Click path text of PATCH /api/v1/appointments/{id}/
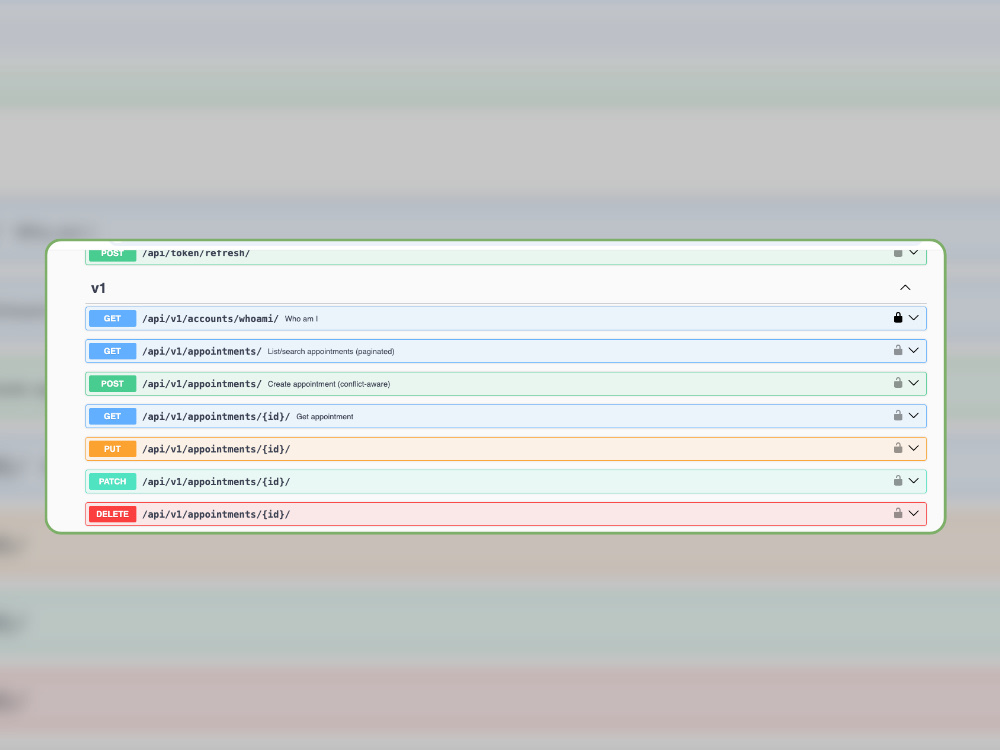Screen dimensions: 1000x750 (x=216, y=481)
